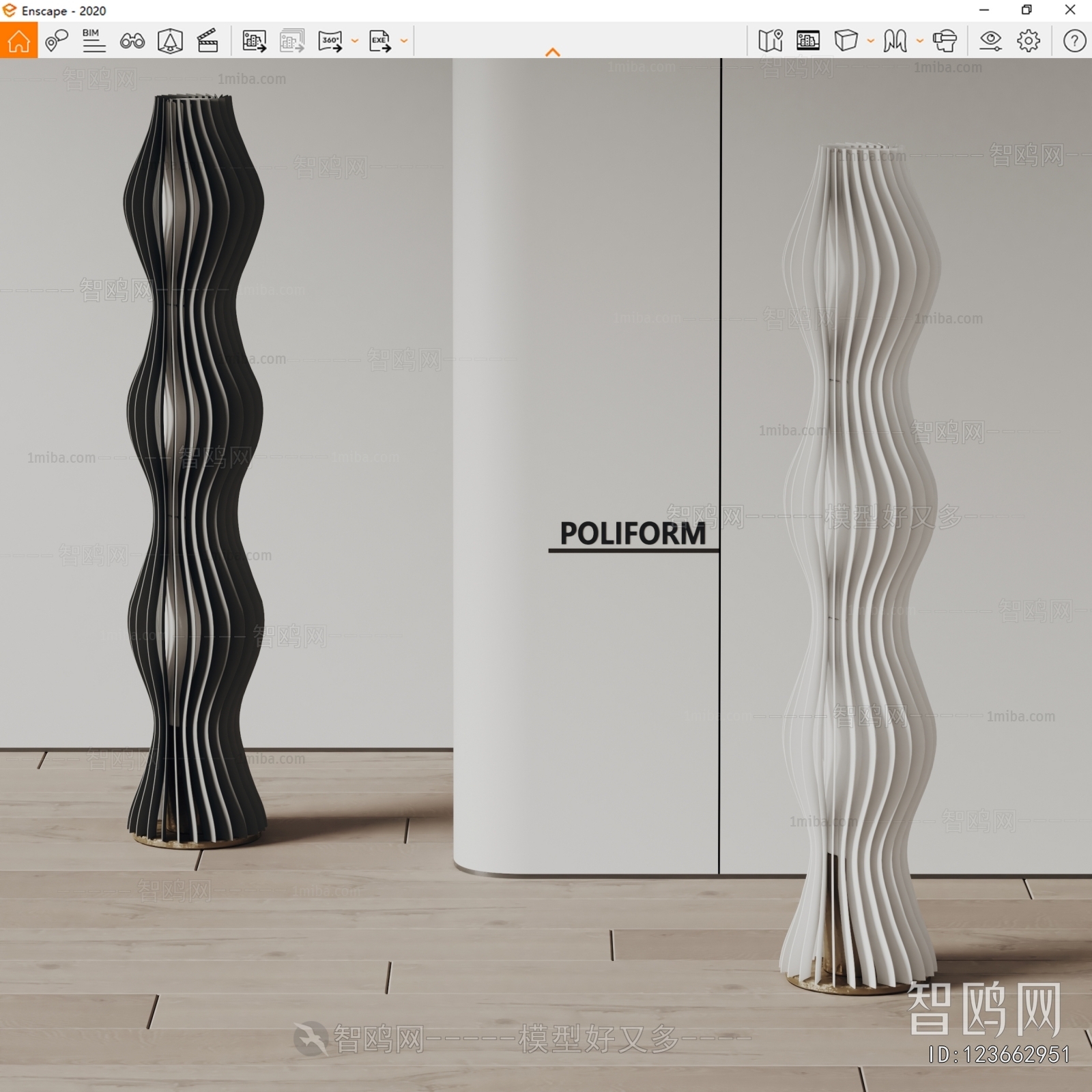
Task: Open the BIM info panel
Action: coord(94,41)
